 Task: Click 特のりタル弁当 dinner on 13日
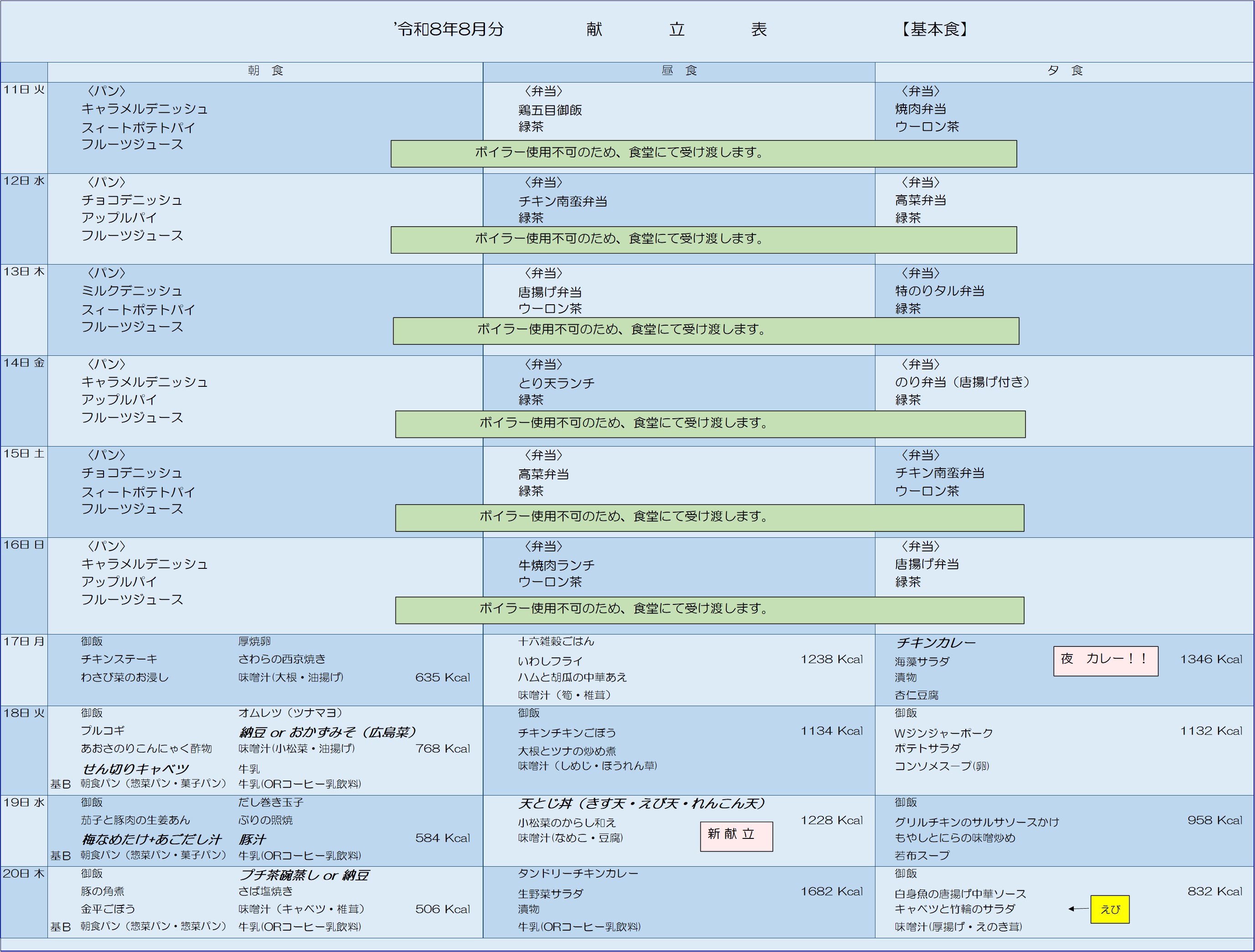tap(940, 291)
